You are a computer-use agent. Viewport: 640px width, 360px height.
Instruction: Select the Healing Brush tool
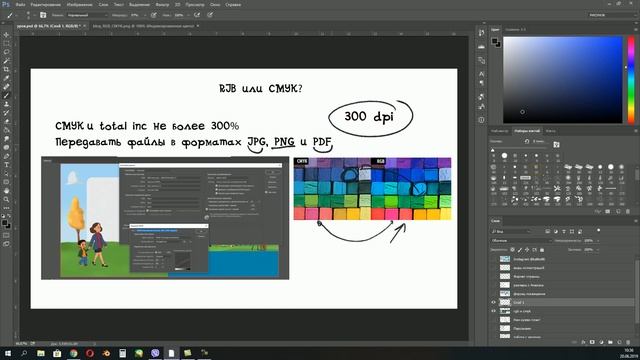[x=6, y=87]
